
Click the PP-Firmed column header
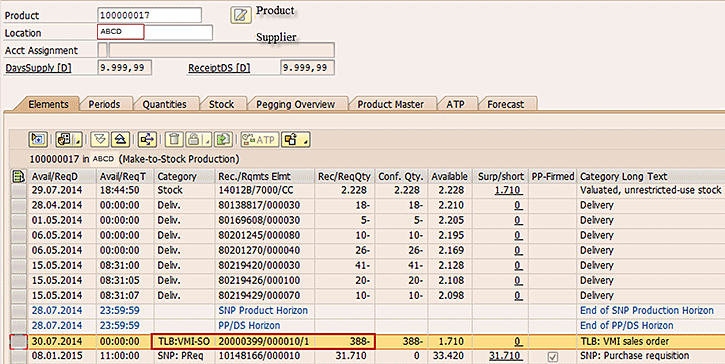(553, 176)
